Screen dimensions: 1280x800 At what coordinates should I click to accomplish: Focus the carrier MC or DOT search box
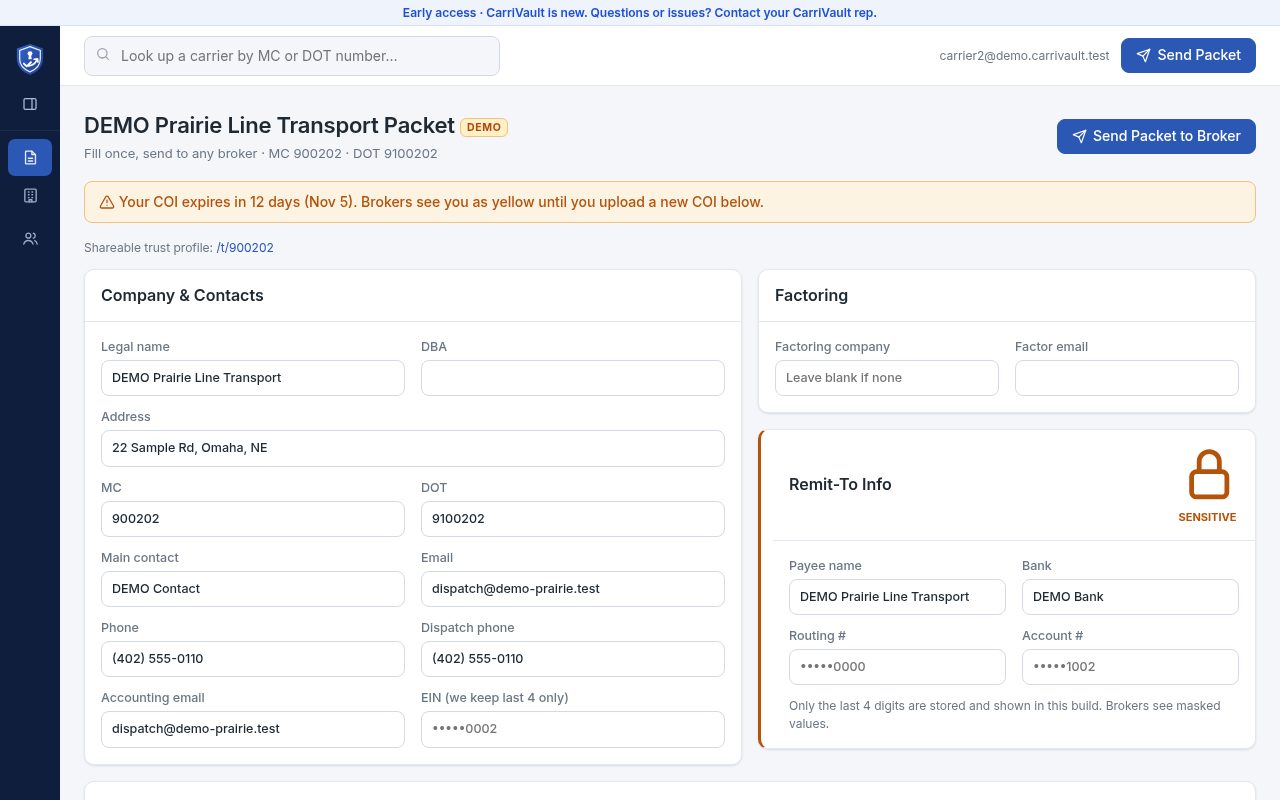point(292,56)
